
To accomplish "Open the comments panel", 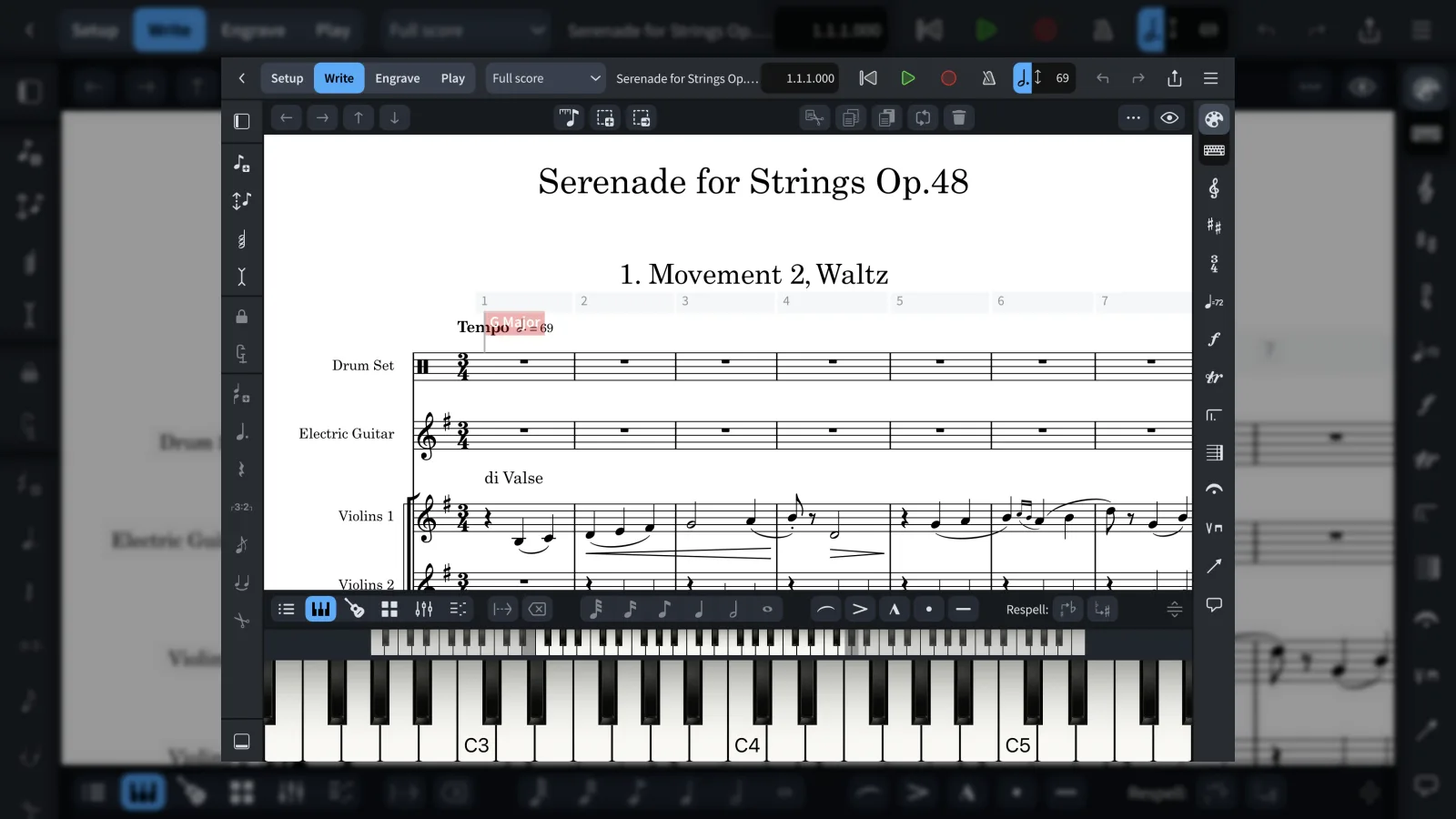I will [1214, 604].
